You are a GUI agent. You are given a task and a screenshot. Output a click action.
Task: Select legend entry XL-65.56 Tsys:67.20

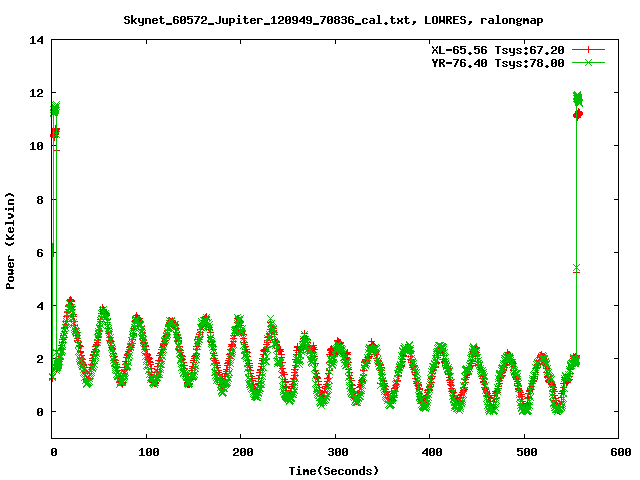(x=498, y=50)
